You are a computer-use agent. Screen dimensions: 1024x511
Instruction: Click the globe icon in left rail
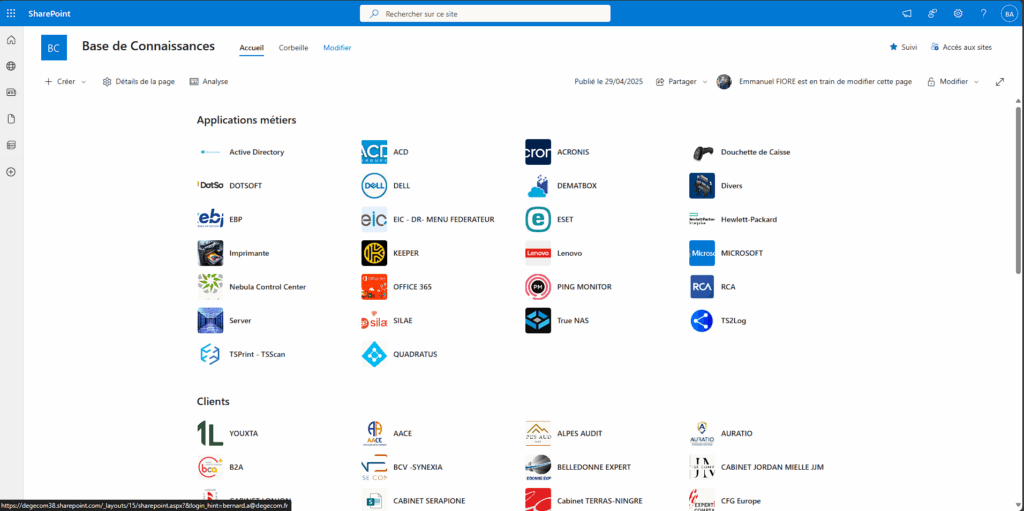pos(11,66)
